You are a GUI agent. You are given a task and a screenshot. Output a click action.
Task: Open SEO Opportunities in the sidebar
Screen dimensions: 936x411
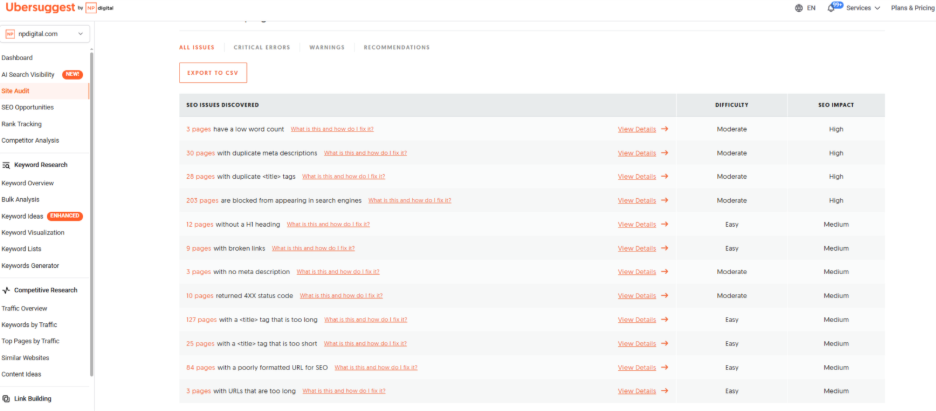click(x=27, y=107)
